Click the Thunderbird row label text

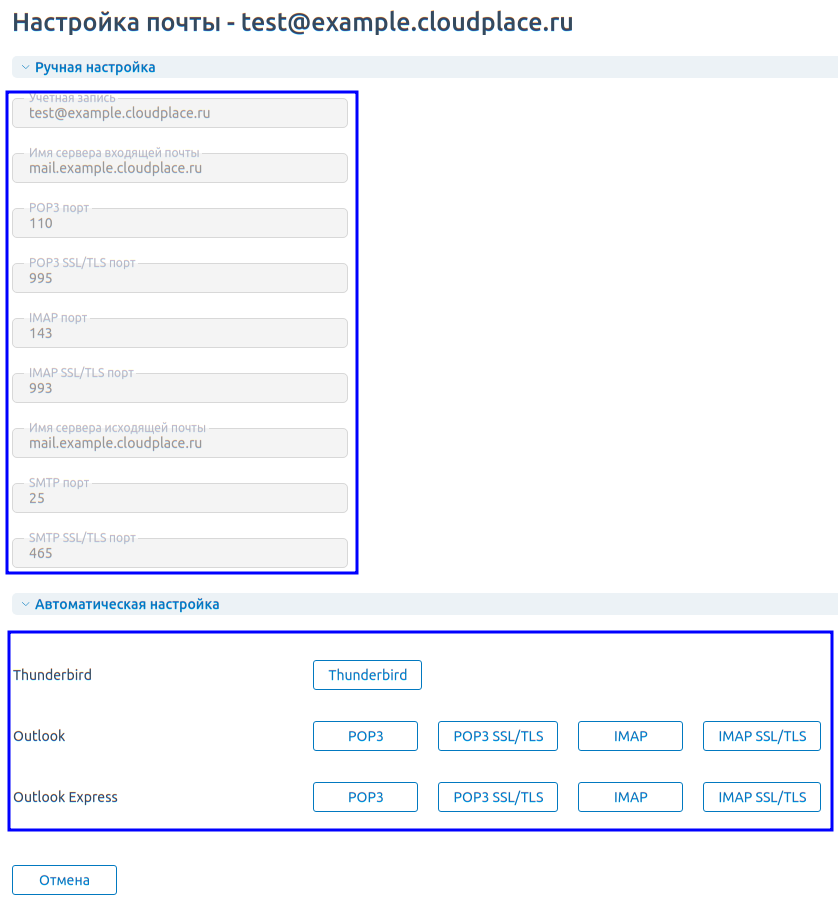[x=52, y=675]
